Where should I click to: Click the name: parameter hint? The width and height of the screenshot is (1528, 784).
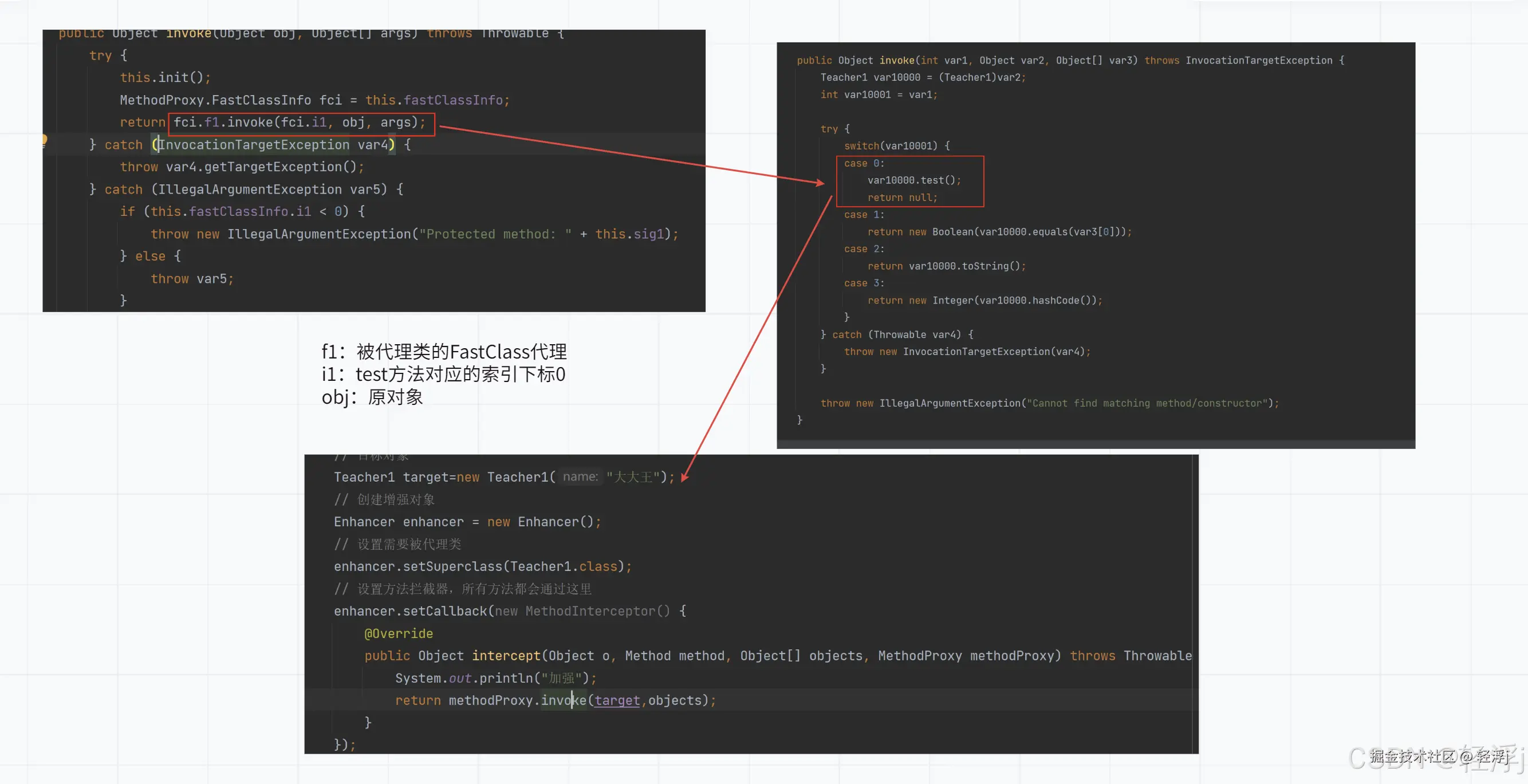580,477
